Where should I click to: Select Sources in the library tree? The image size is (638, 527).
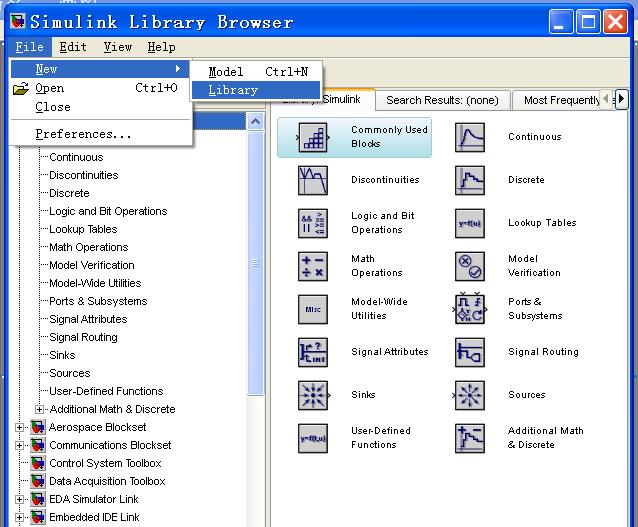pos(70,373)
